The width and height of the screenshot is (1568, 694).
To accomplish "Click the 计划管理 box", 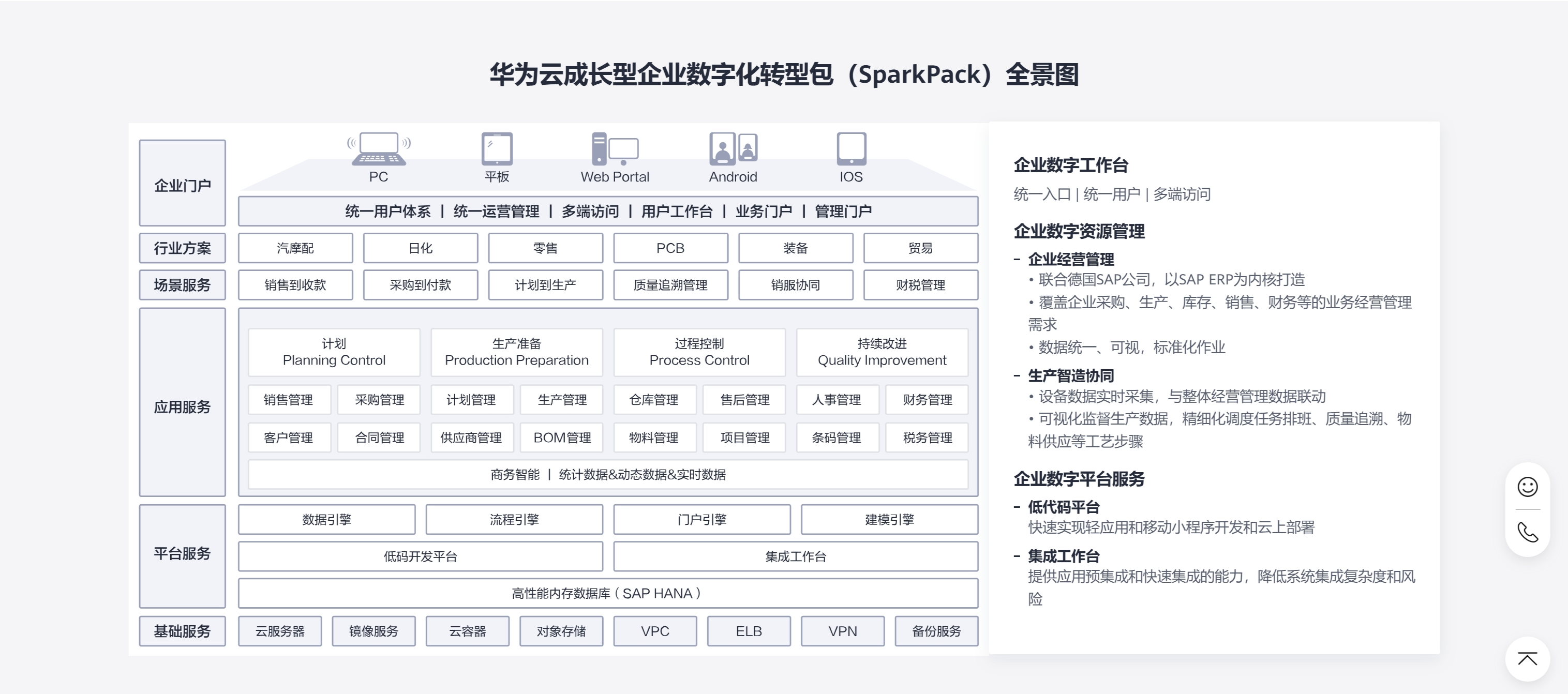I will 471,399.
